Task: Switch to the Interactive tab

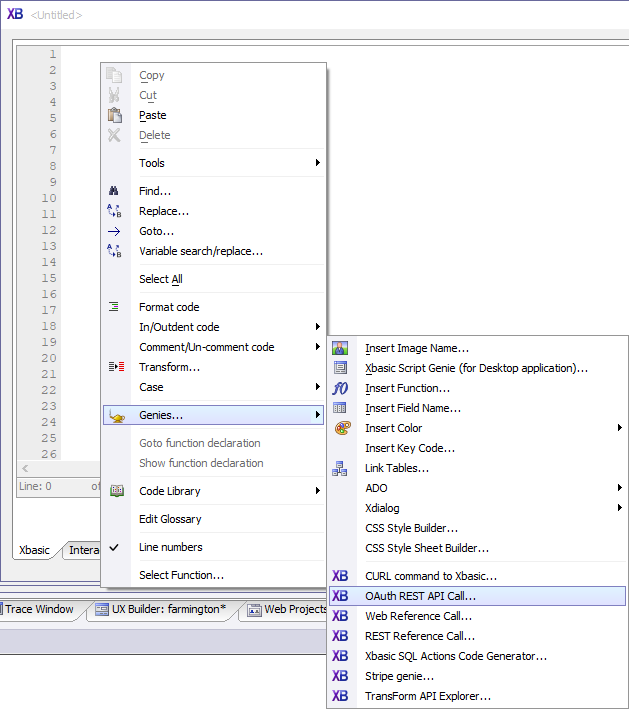Action: tap(84, 550)
